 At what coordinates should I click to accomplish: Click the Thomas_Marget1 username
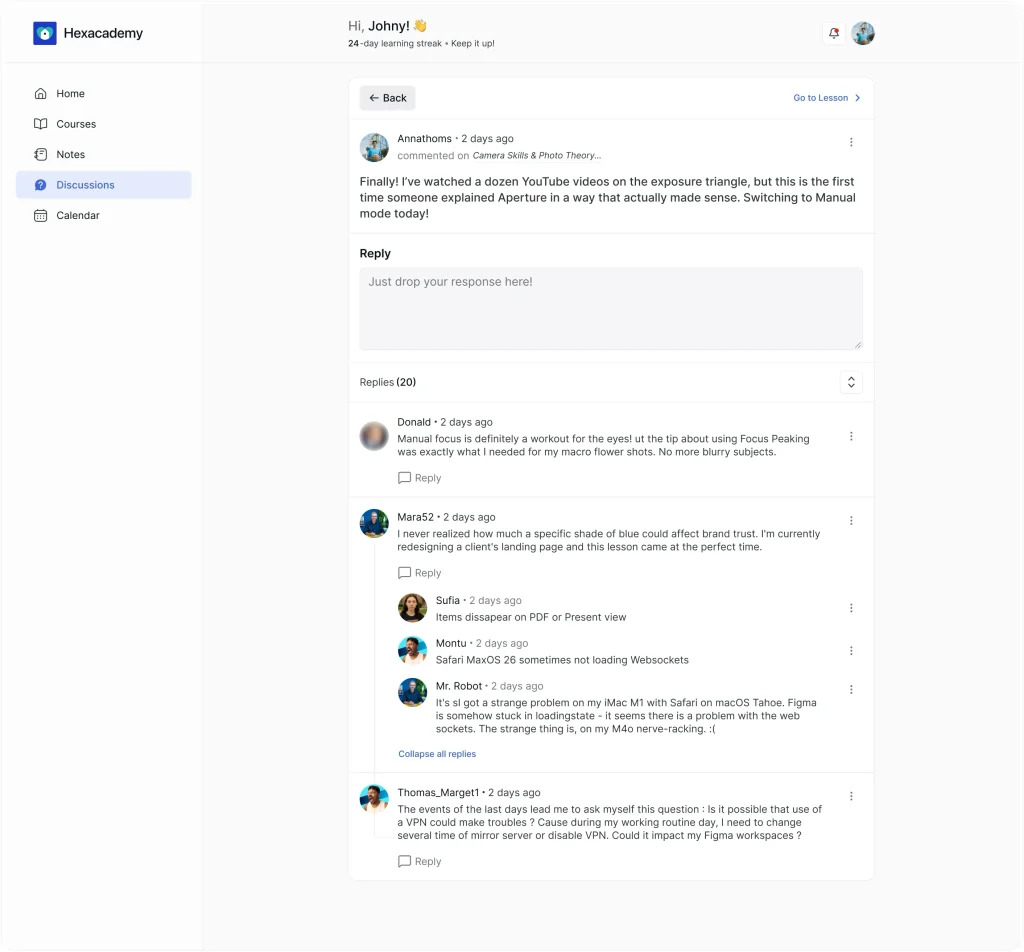[x=438, y=793]
